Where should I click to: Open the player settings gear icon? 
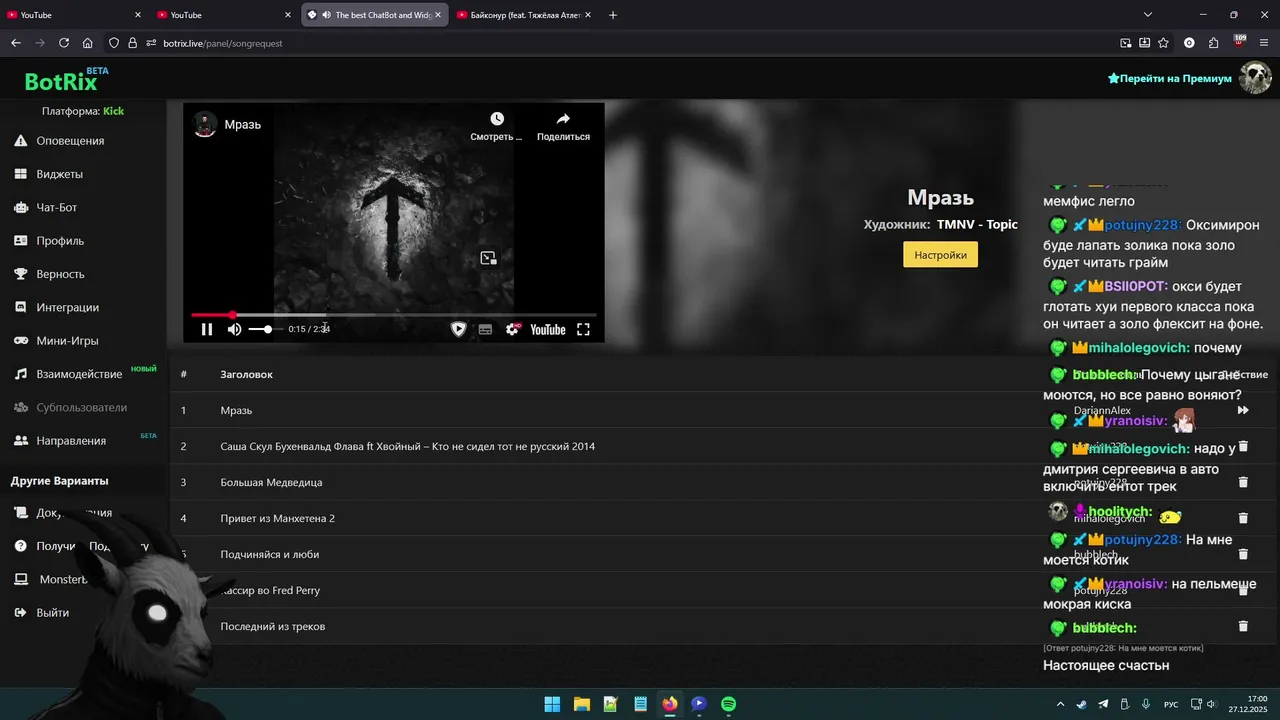tap(513, 329)
